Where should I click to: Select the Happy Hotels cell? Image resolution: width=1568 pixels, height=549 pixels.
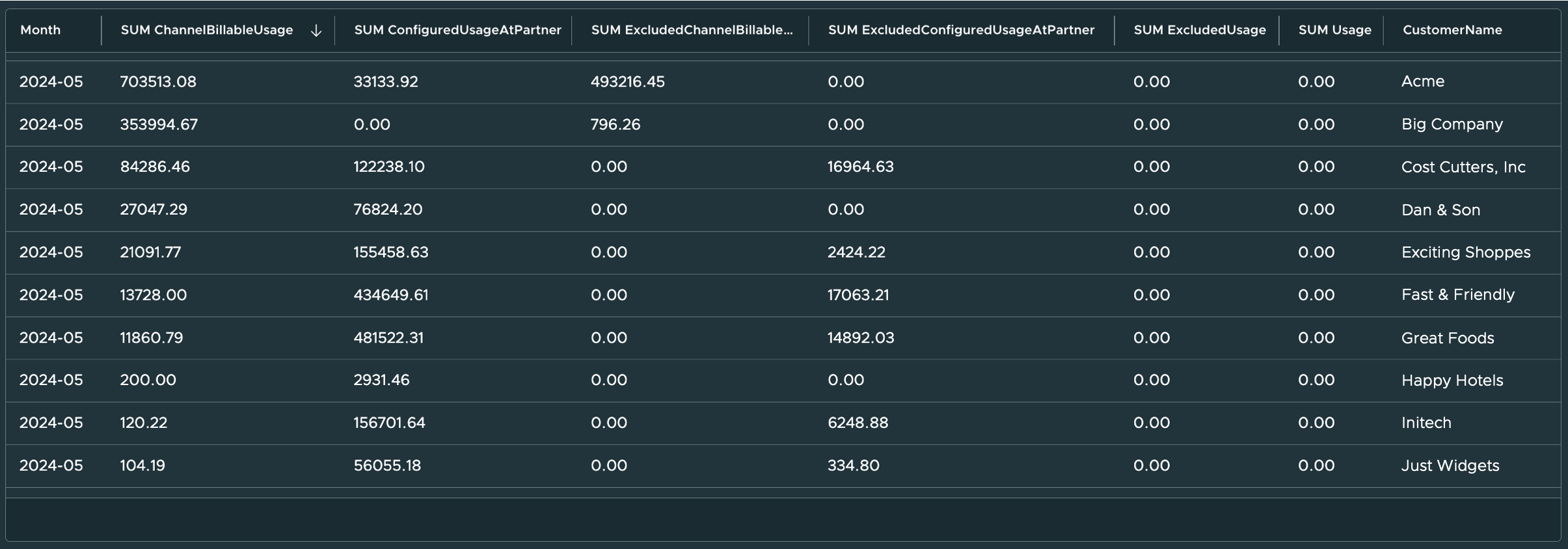[1452, 381]
